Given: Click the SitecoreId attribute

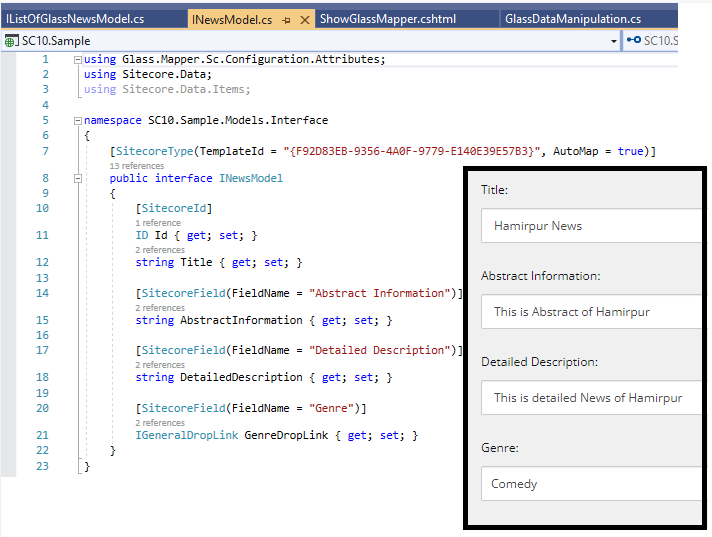Looking at the screenshot, I should pyautogui.click(x=174, y=208).
